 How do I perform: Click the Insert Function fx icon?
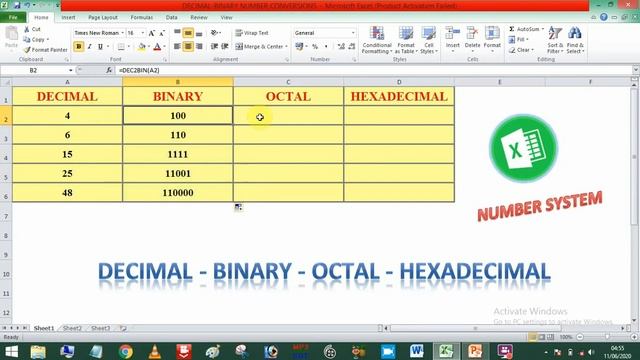point(109,70)
